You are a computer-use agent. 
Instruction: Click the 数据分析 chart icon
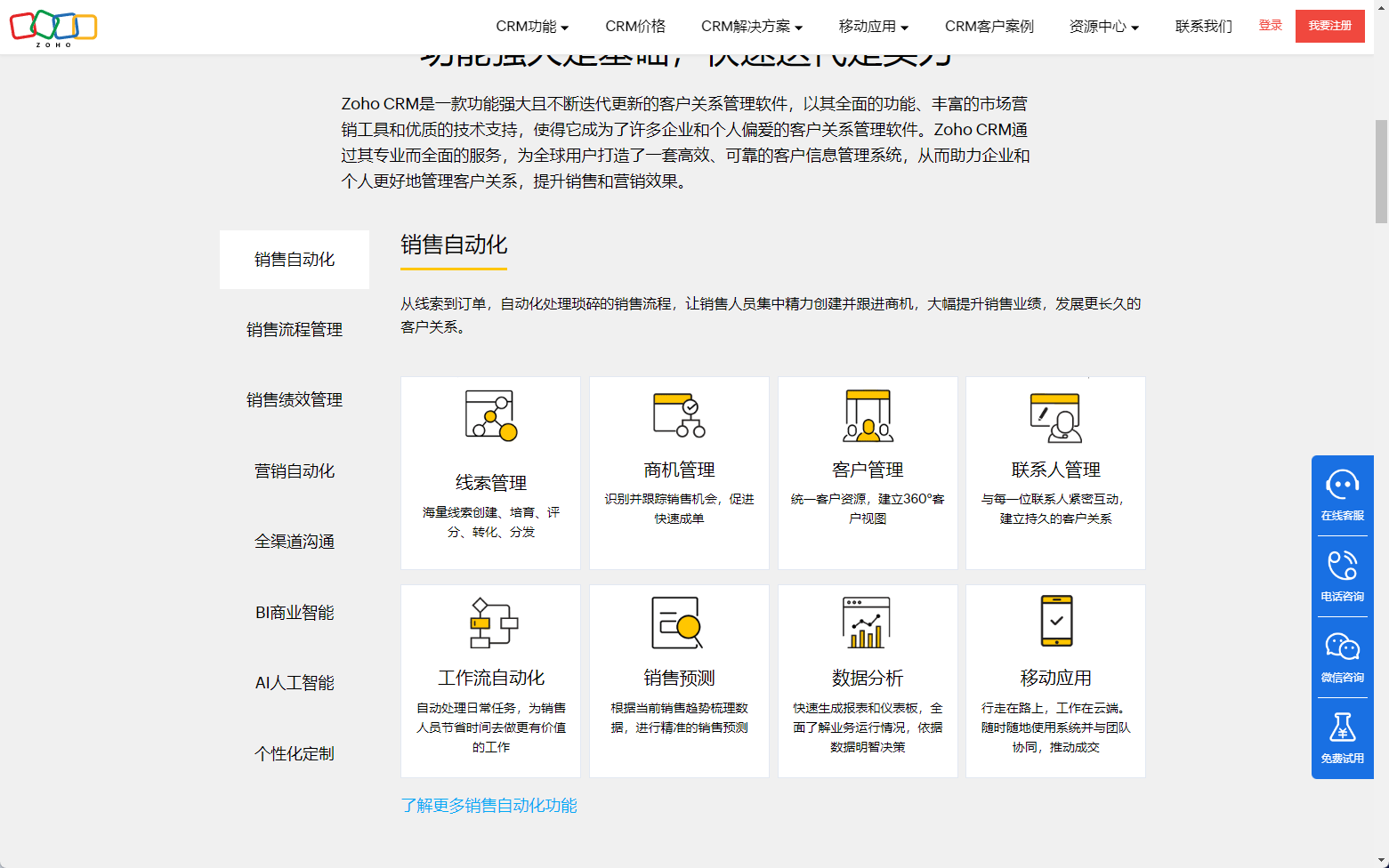(867, 623)
